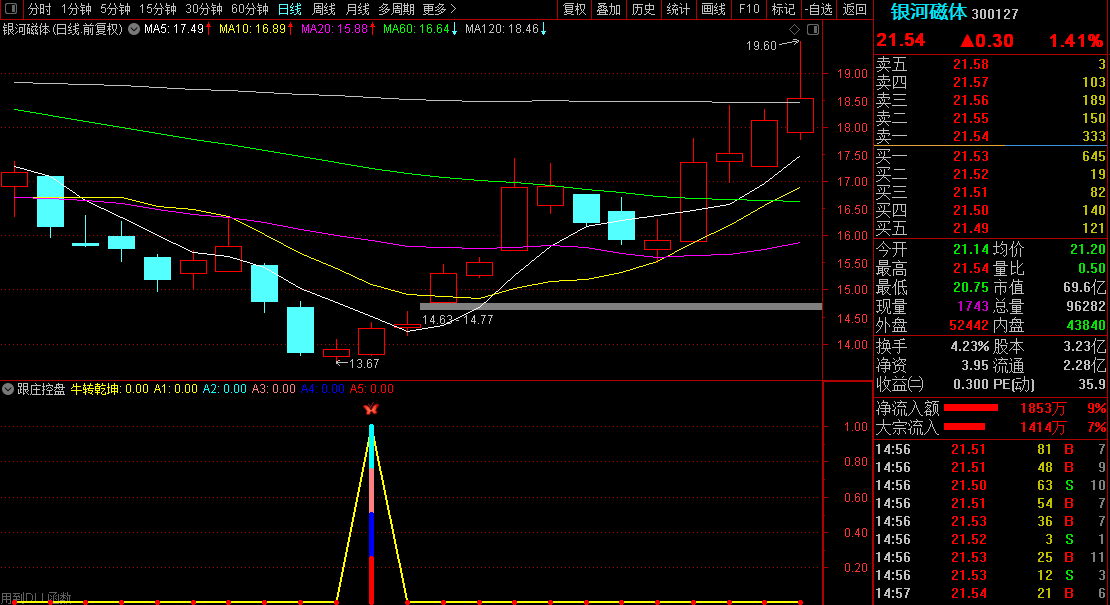Image resolution: width=1110 pixels, height=605 pixels.
Task: Click the red 净流入额 progress bar
Action: click(x=971, y=408)
